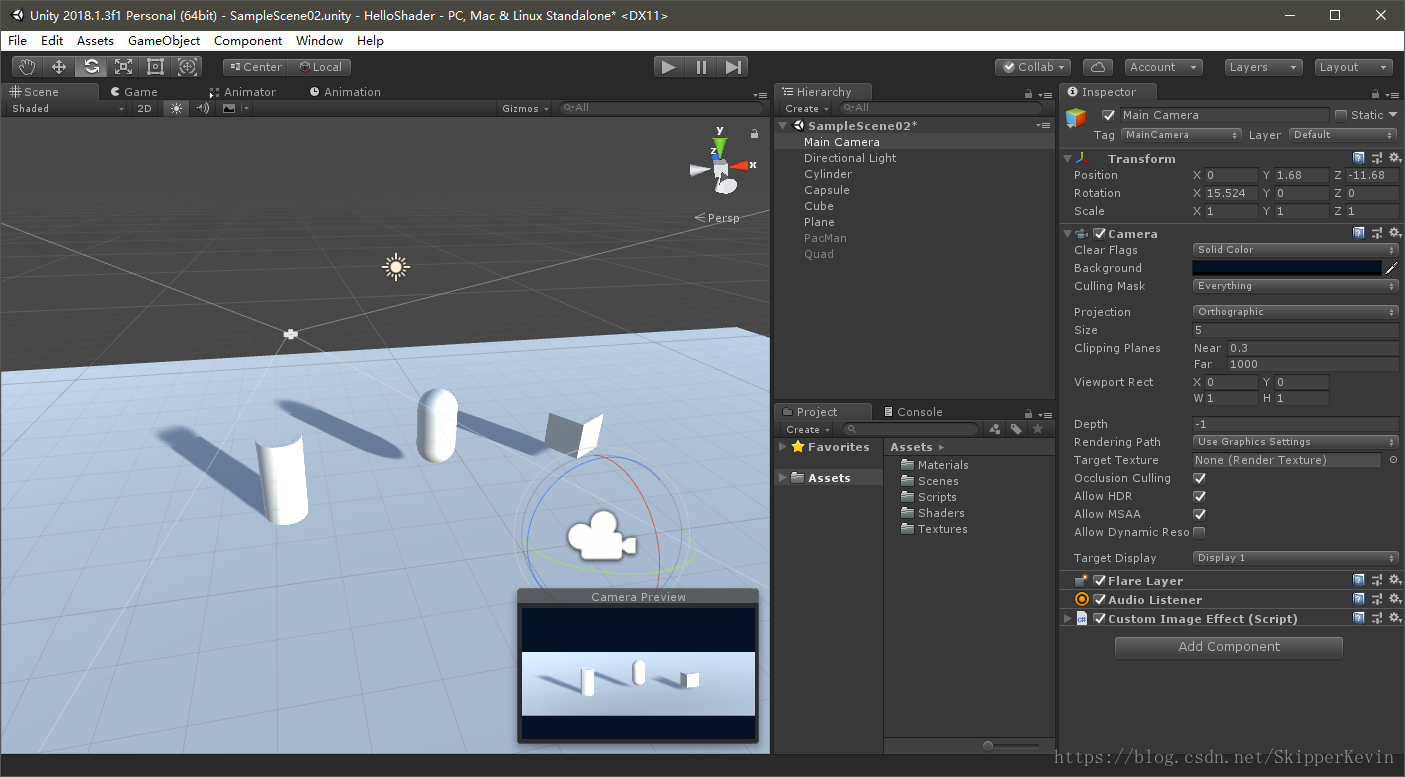The image size is (1405, 777).
Task: Start Play mode
Action: (x=669, y=67)
